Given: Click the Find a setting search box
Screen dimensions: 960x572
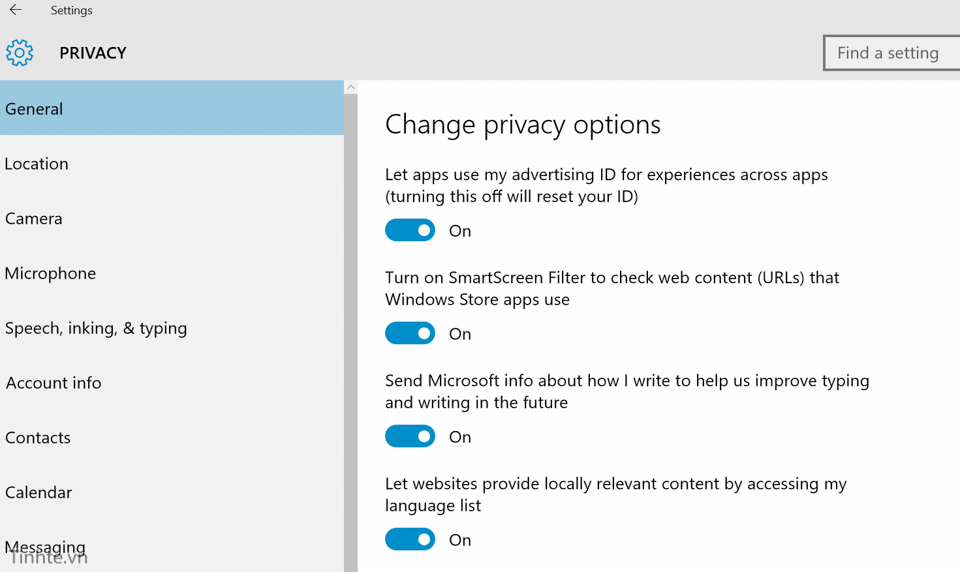Looking at the screenshot, I should [892, 53].
